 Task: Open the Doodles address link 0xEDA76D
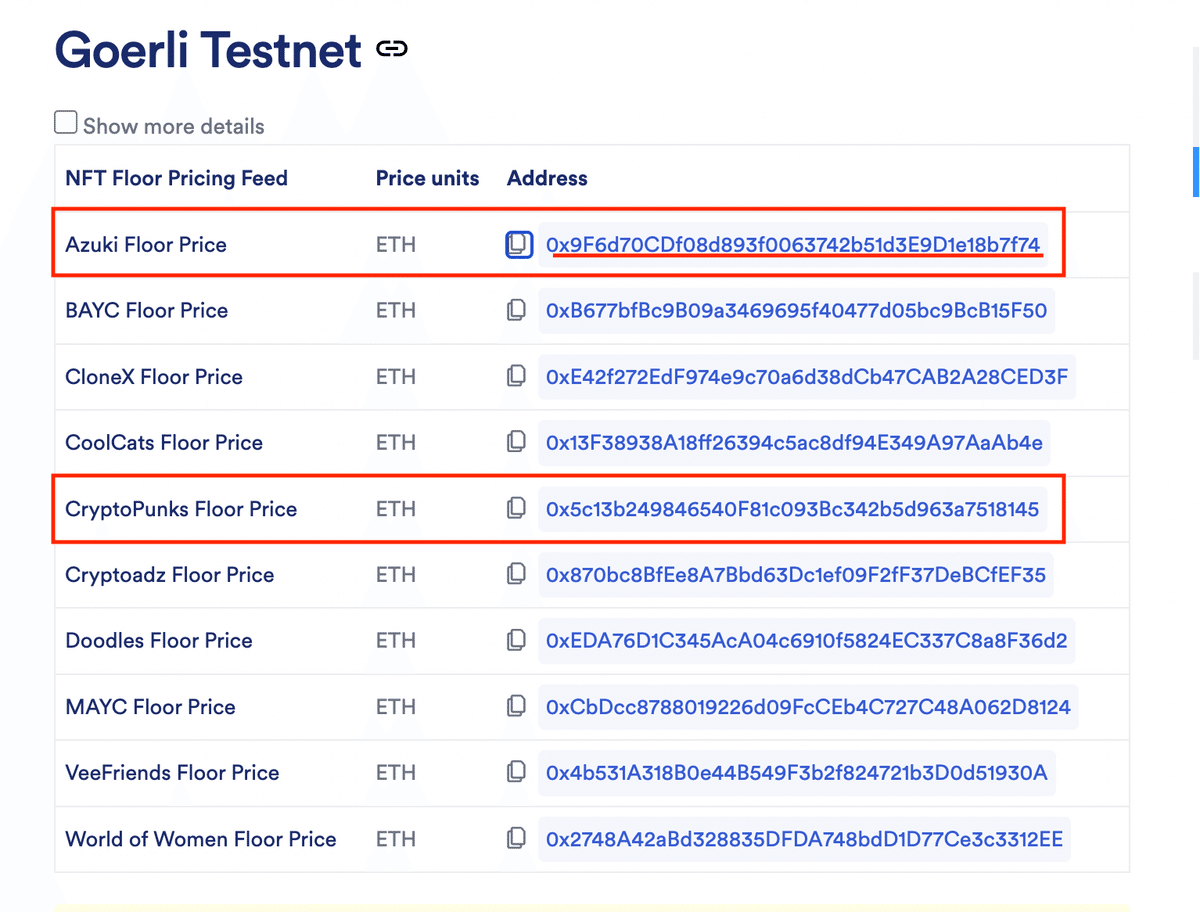pos(806,641)
